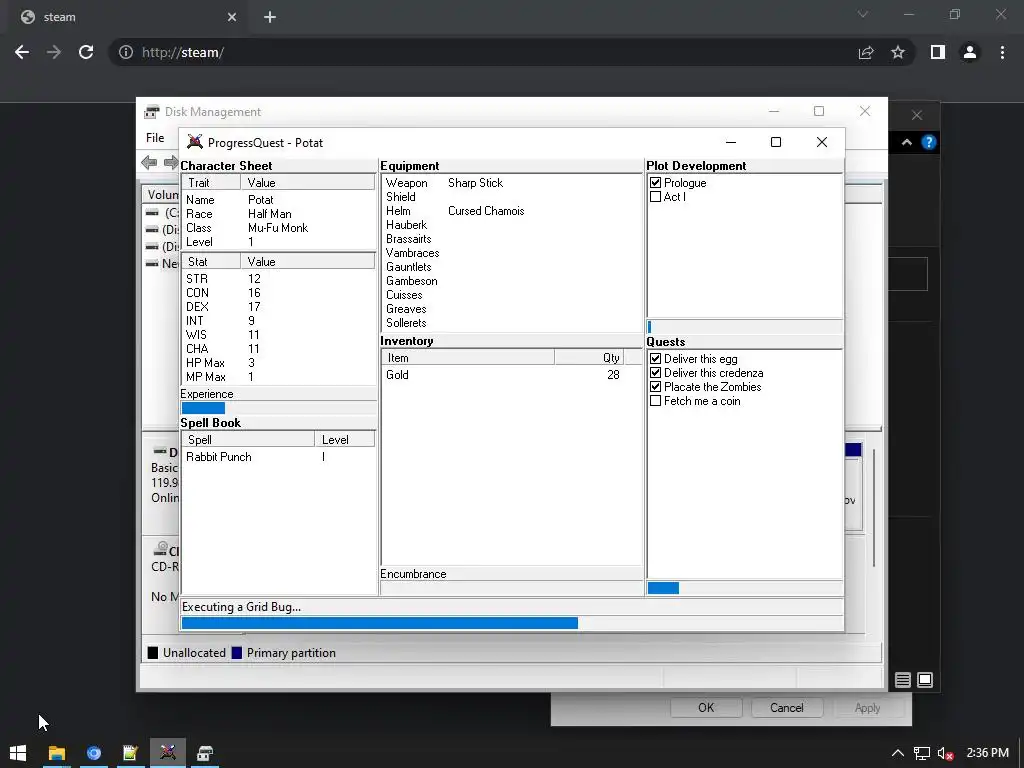1024x768 pixels.
Task: Select the Gold inventory row
Action: (x=512, y=375)
